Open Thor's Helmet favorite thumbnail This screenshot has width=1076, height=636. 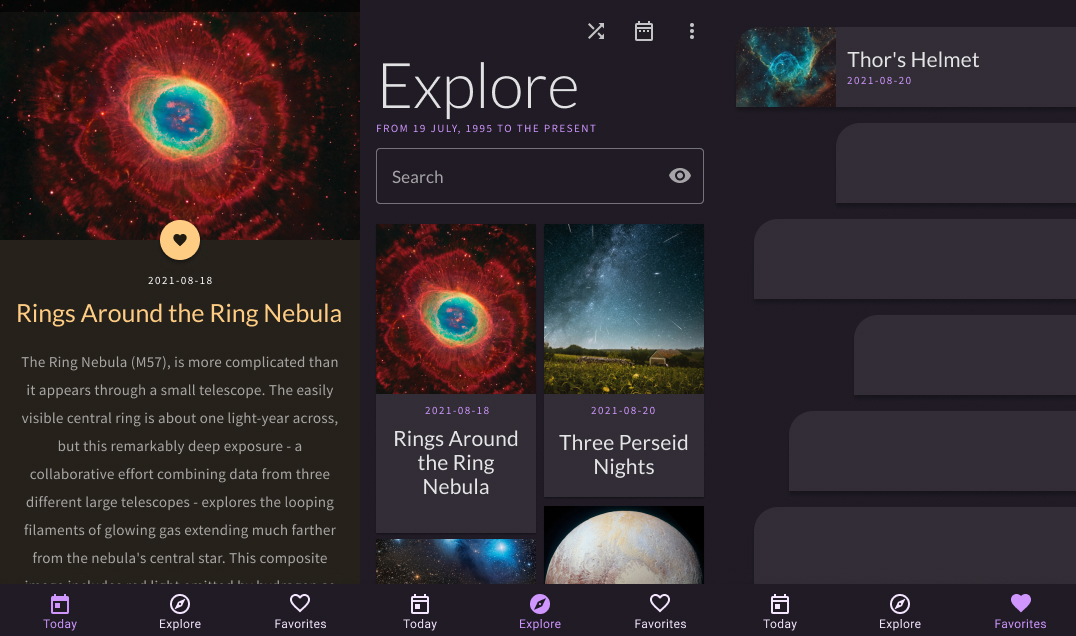786,67
